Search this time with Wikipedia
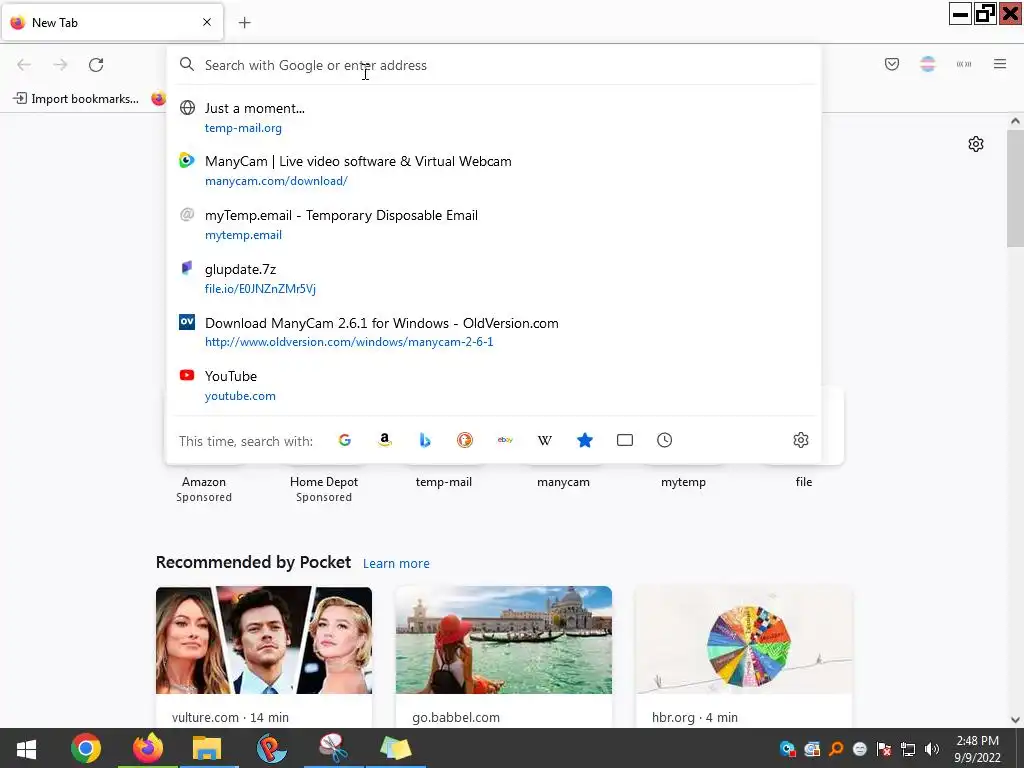Screen dimensions: 1024x768 pyautogui.click(x=545, y=440)
